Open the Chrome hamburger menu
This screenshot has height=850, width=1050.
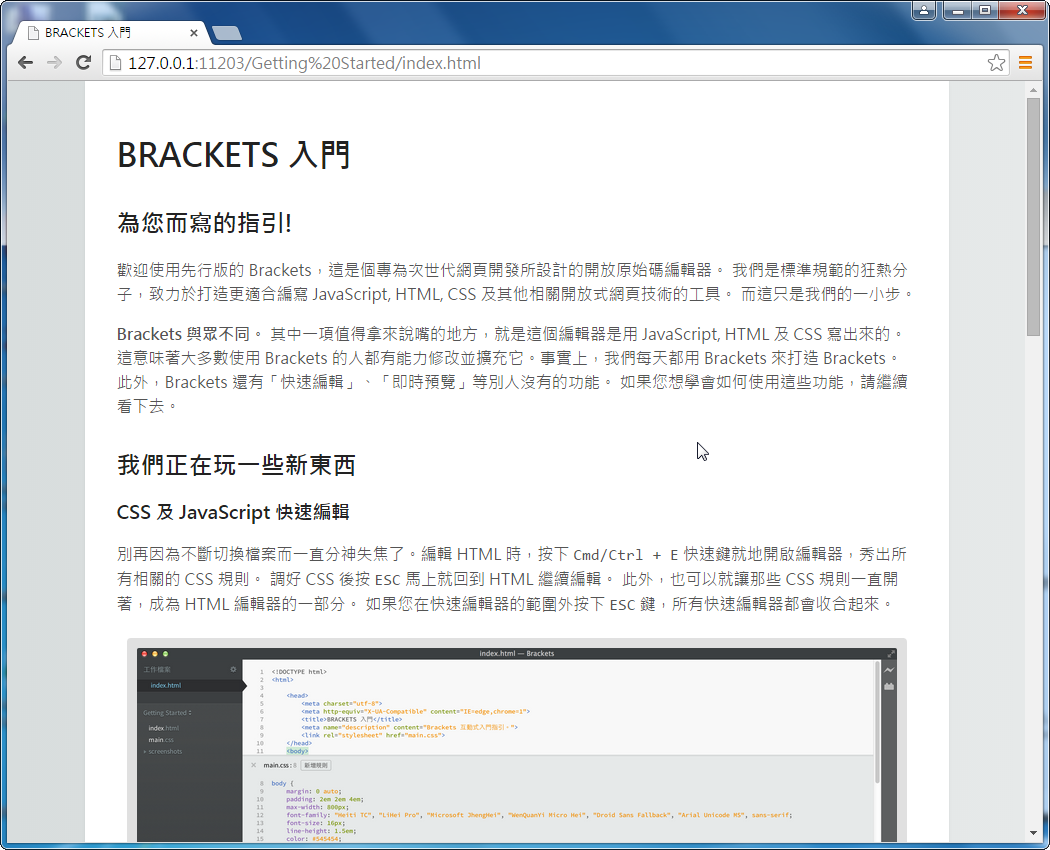(1025, 63)
